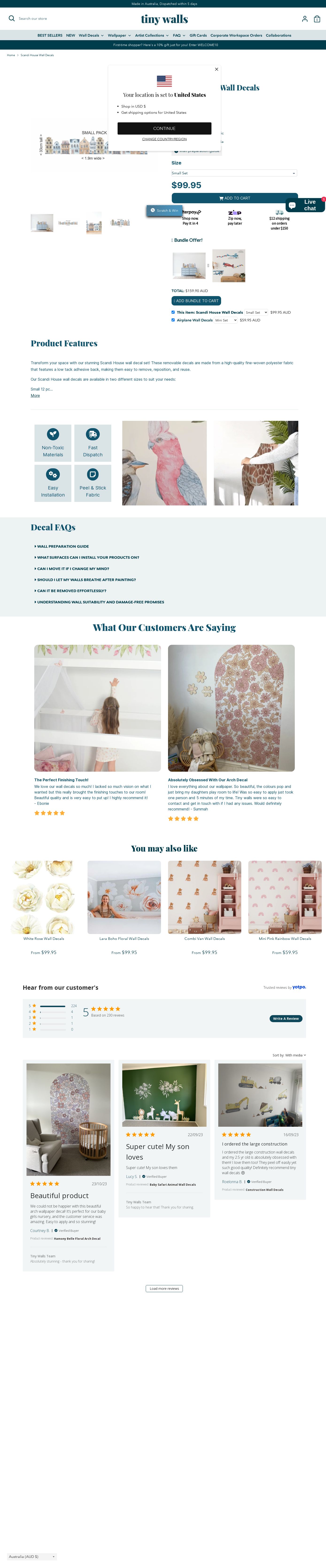Click the Non-Toxic Materials icon tile

[x=53, y=442]
